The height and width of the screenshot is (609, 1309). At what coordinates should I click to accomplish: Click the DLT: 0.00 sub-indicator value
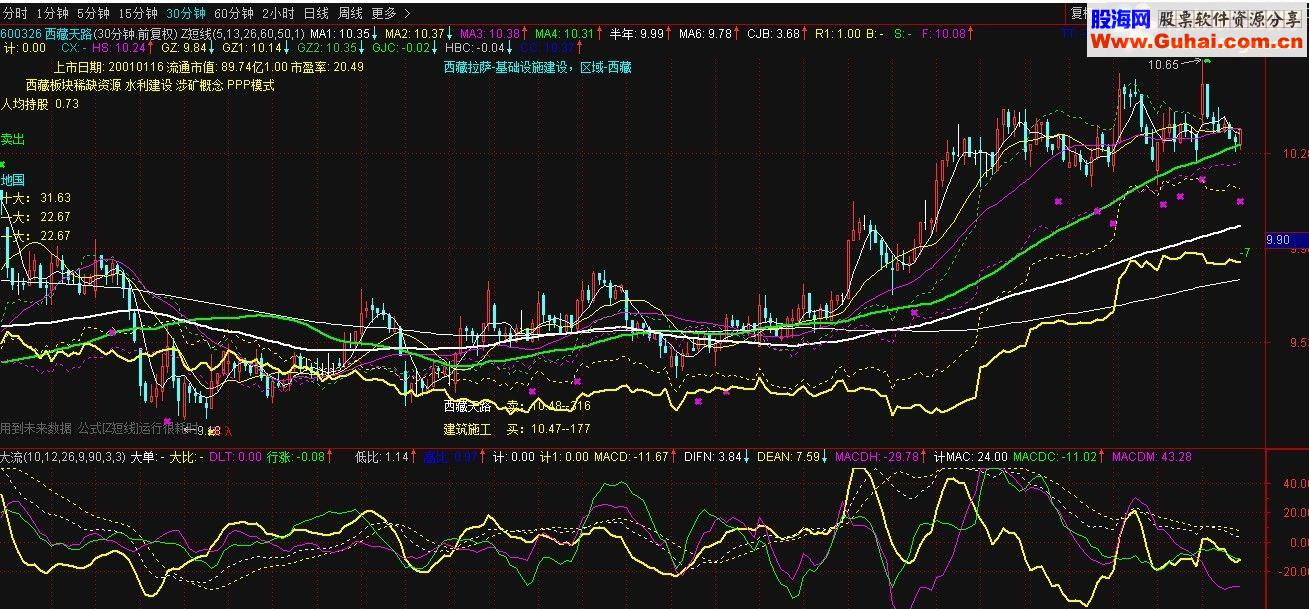pyautogui.click(x=235, y=457)
